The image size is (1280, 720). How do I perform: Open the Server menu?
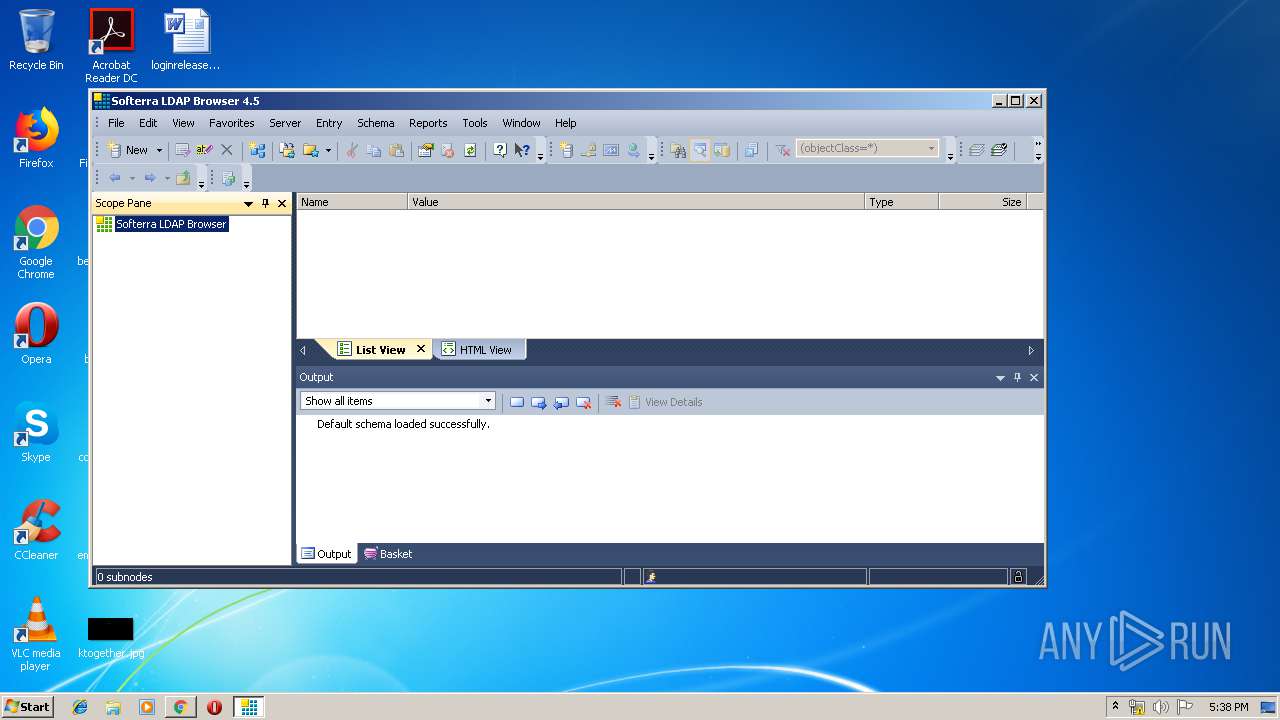tap(285, 123)
